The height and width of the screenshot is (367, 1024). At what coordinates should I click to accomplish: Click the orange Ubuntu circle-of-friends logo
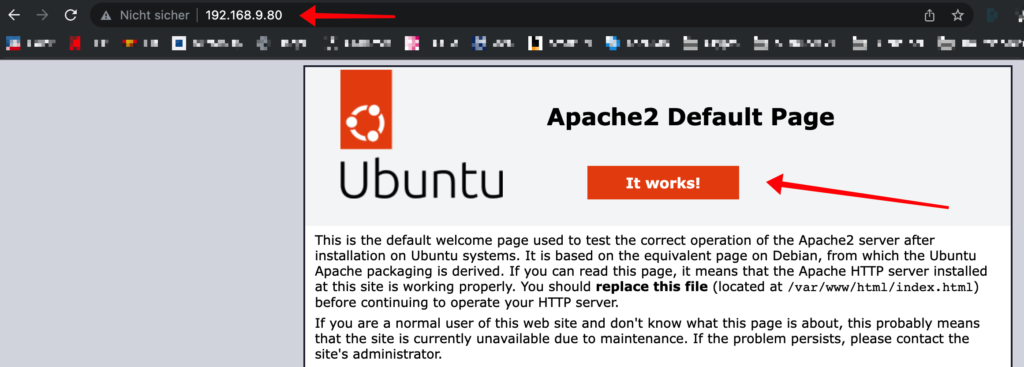click(366, 110)
